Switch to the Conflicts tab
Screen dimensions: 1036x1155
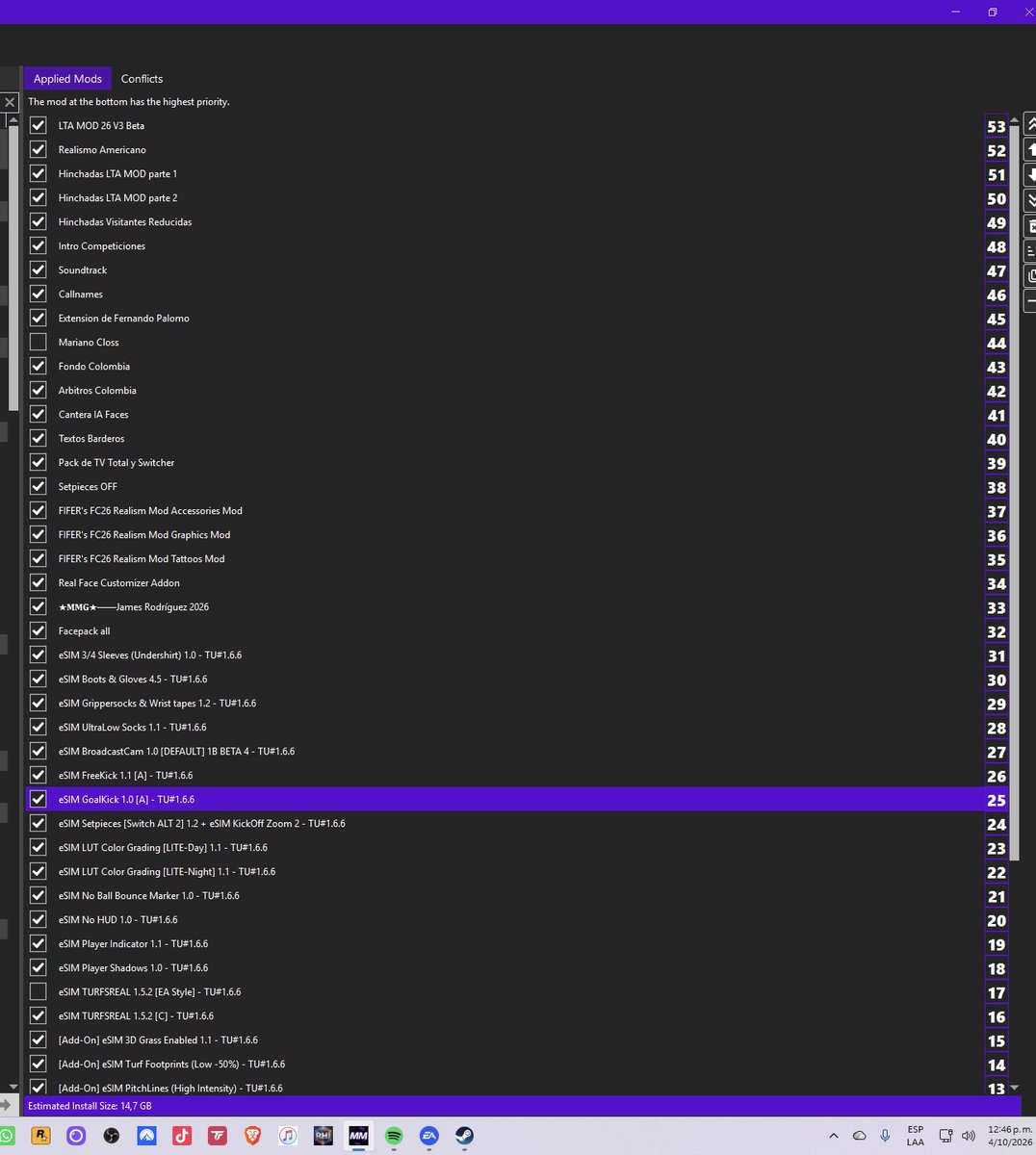tap(142, 79)
